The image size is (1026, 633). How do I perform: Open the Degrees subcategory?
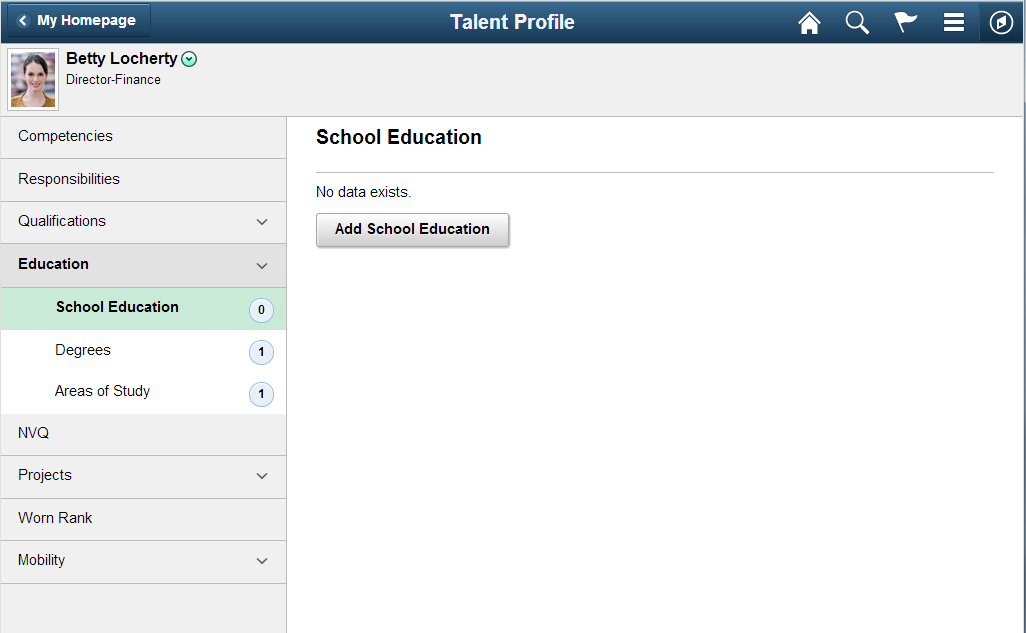pos(143,351)
